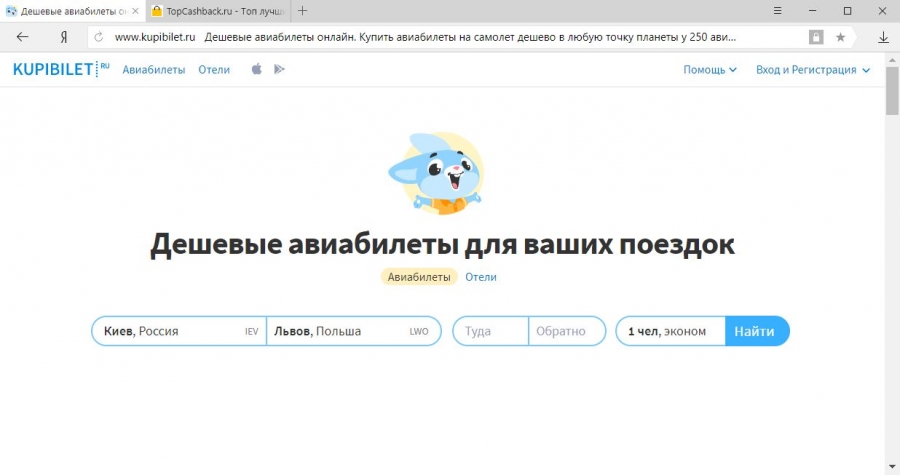Maximize the browser window
The image size is (900, 475).
[x=847, y=11]
